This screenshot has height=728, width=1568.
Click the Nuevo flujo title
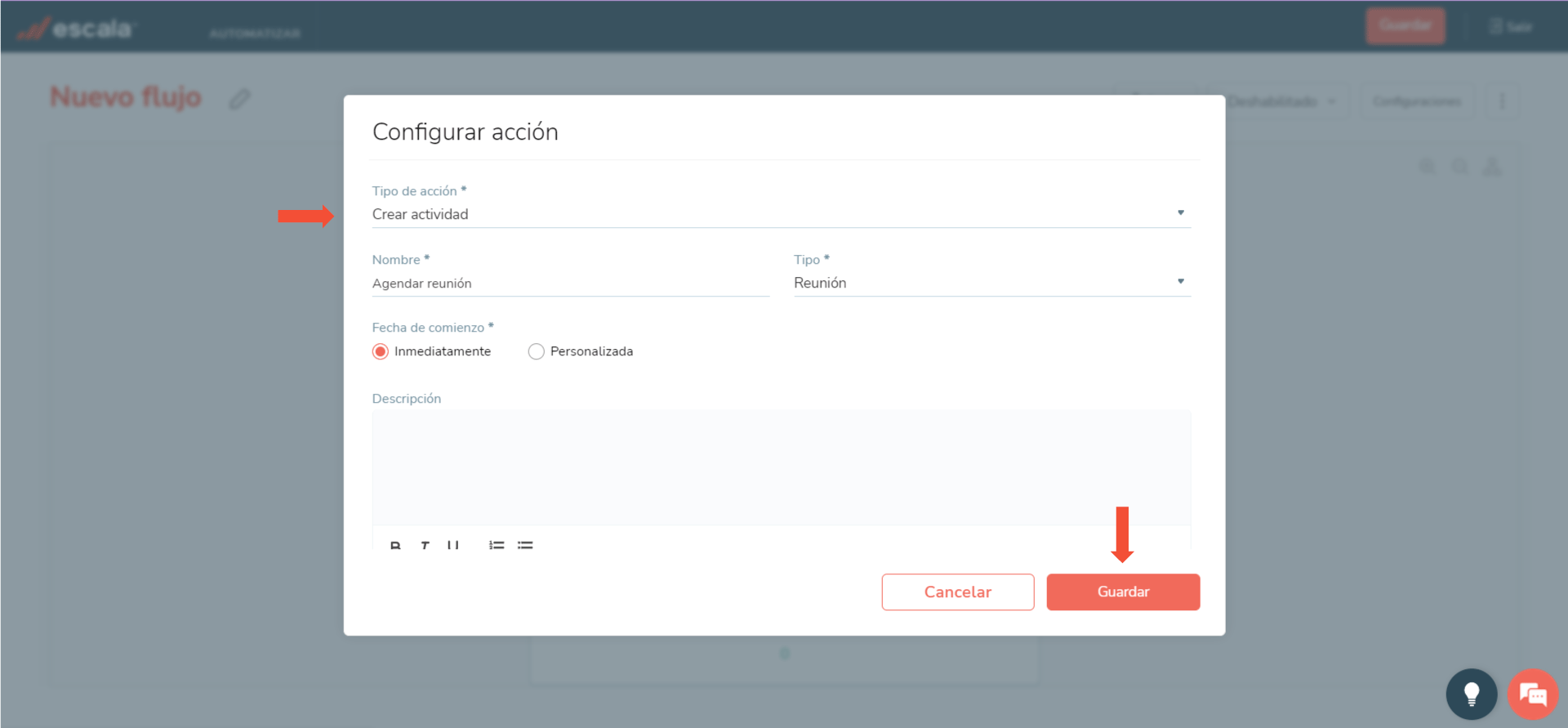point(126,97)
